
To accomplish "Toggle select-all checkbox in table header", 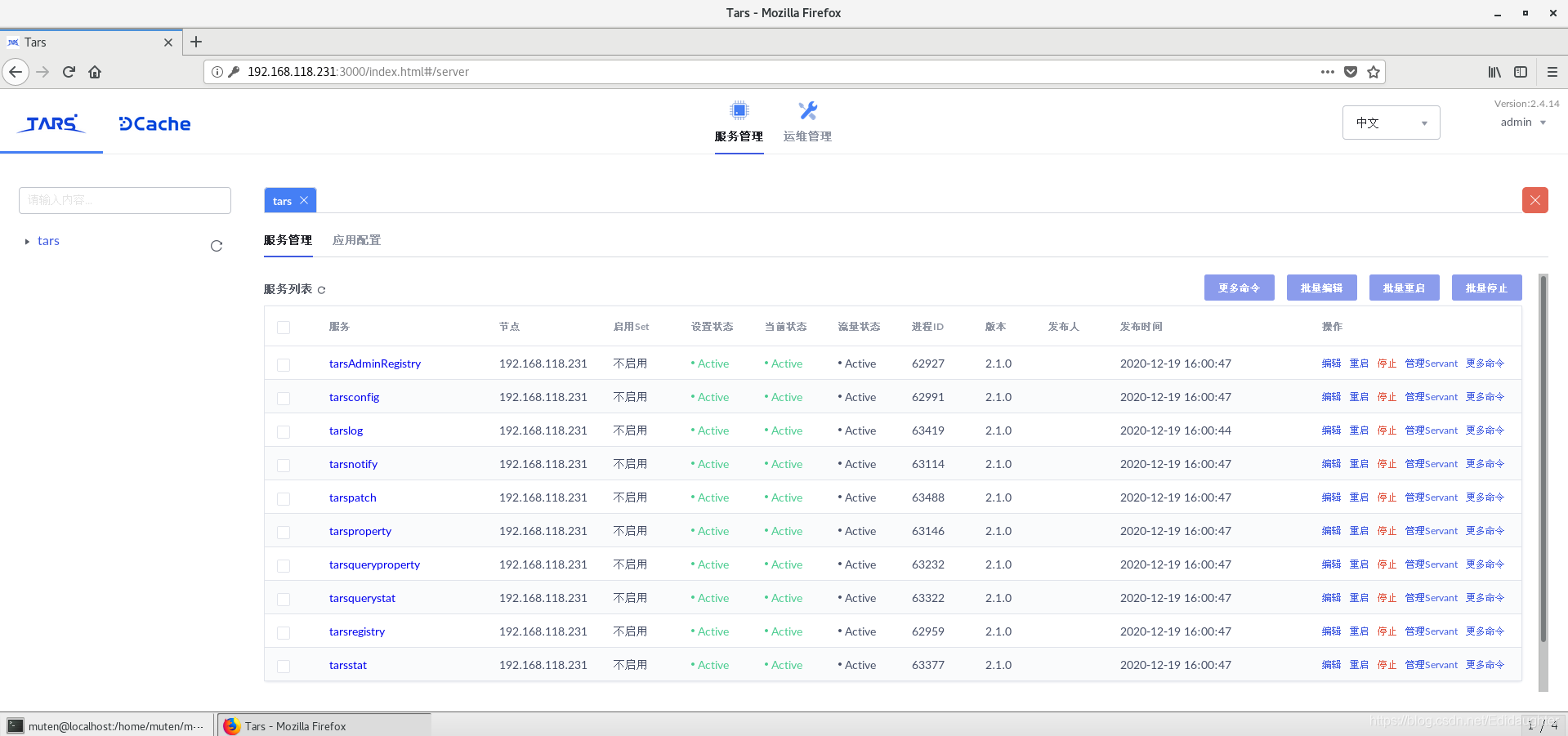I will tap(284, 328).
